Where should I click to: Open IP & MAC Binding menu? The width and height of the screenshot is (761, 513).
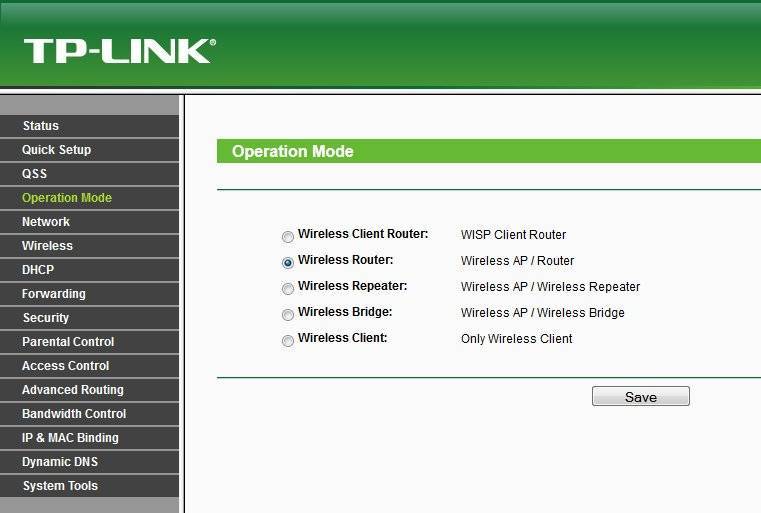89,438
